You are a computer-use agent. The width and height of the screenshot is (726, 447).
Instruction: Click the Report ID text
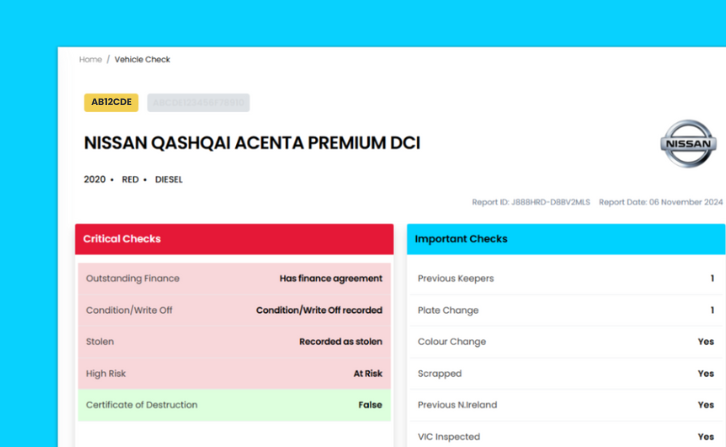(x=530, y=202)
